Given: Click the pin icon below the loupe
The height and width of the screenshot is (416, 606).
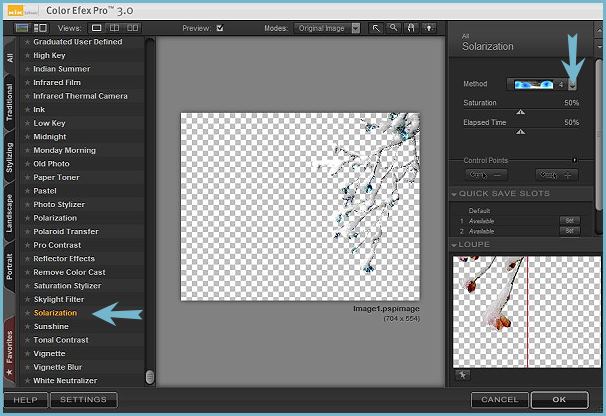Looking at the screenshot, I should coord(463,375).
